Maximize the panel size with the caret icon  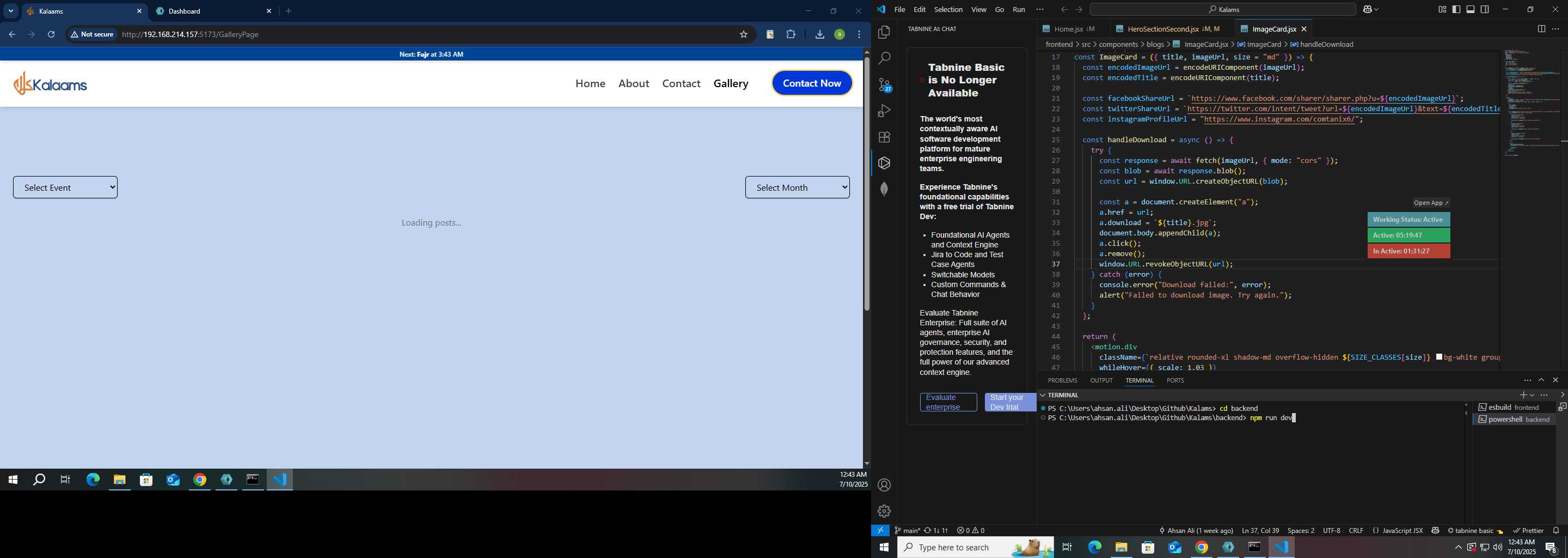pyautogui.click(x=1541, y=380)
